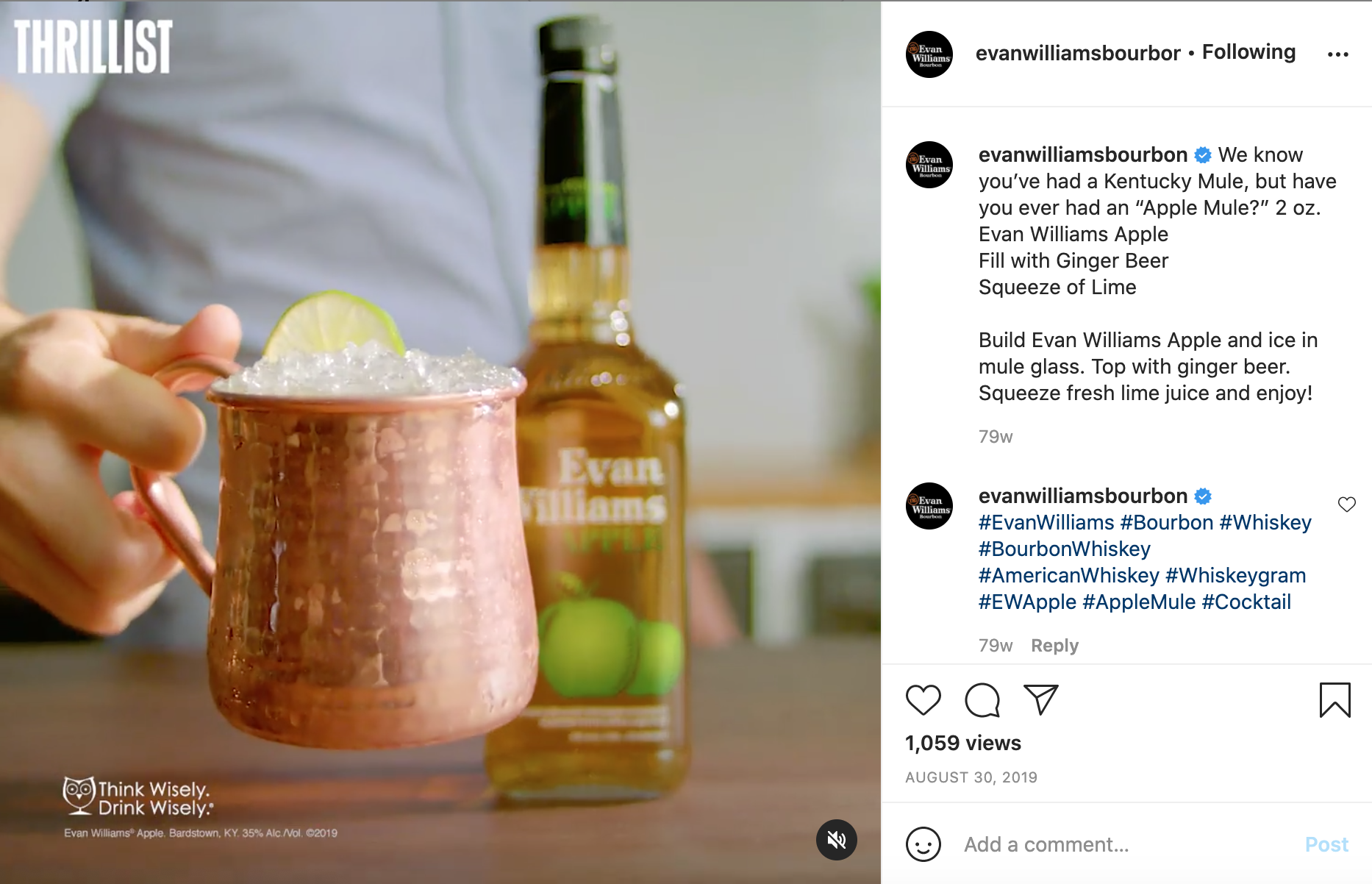The width and height of the screenshot is (1372, 884).
Task: Click the #AppleMule hashtag
Action: pos(1139,602)
